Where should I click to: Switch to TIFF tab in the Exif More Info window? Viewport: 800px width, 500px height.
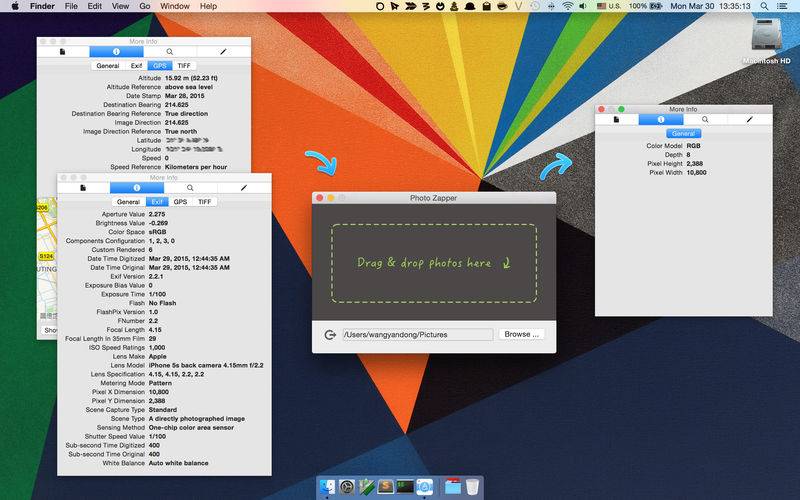pyautogui.click(x=205, y=202)
